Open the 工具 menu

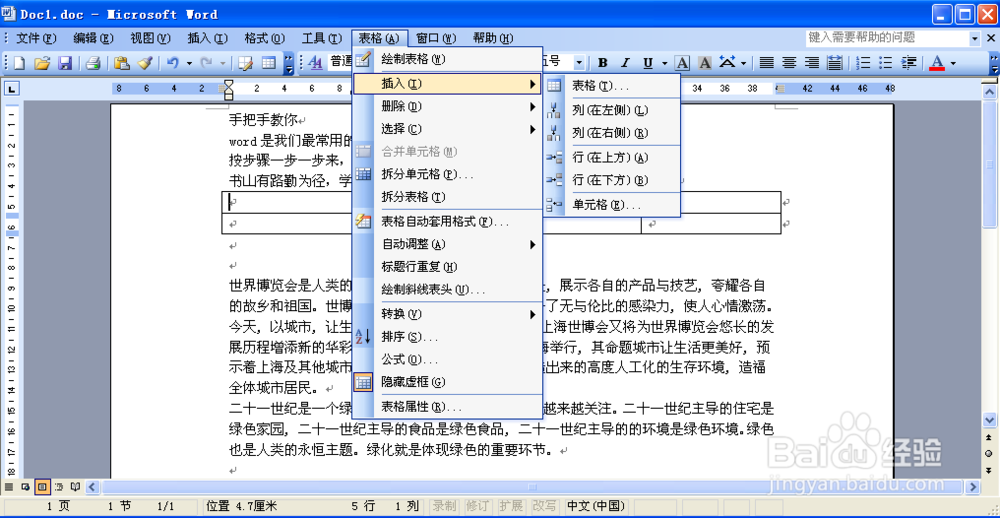(x=321, y=38)
